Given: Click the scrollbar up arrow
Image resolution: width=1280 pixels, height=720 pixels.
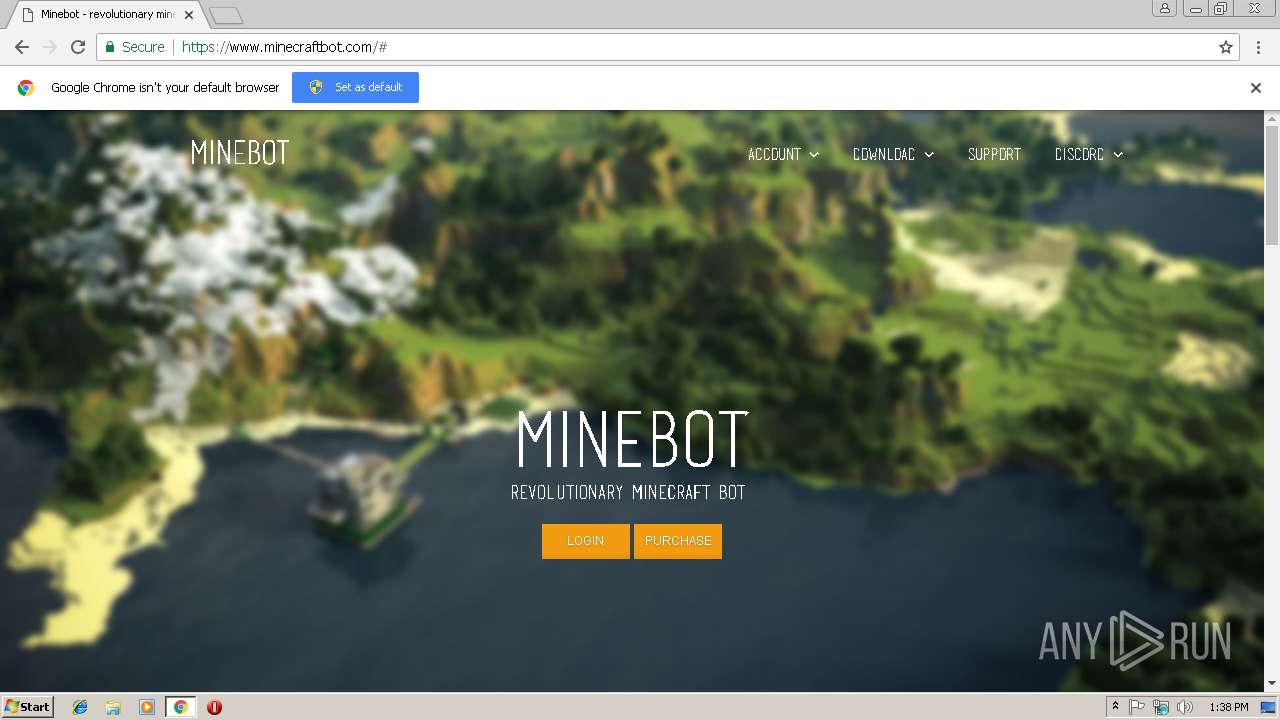Looking at the screenshot, I should click(x=1272, y=118).
